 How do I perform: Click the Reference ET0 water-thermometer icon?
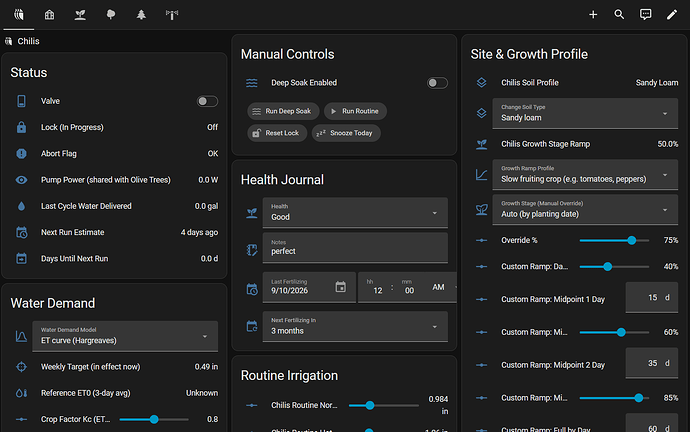[x=21, y=393]
